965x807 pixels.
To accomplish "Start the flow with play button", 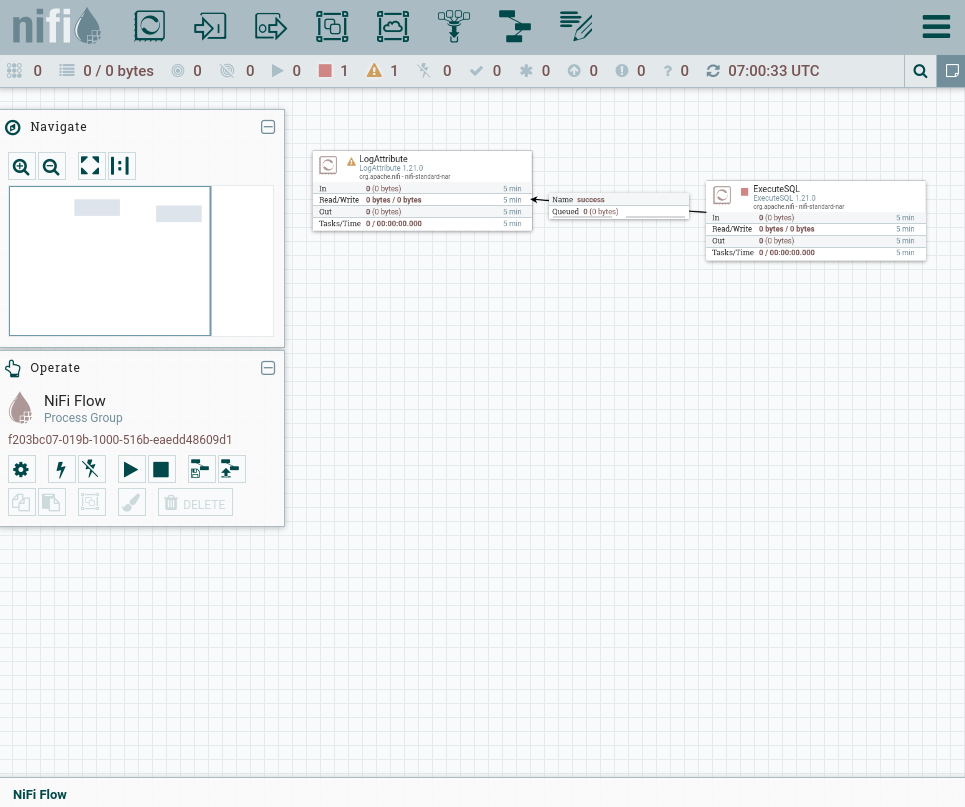I will [131, 470].
